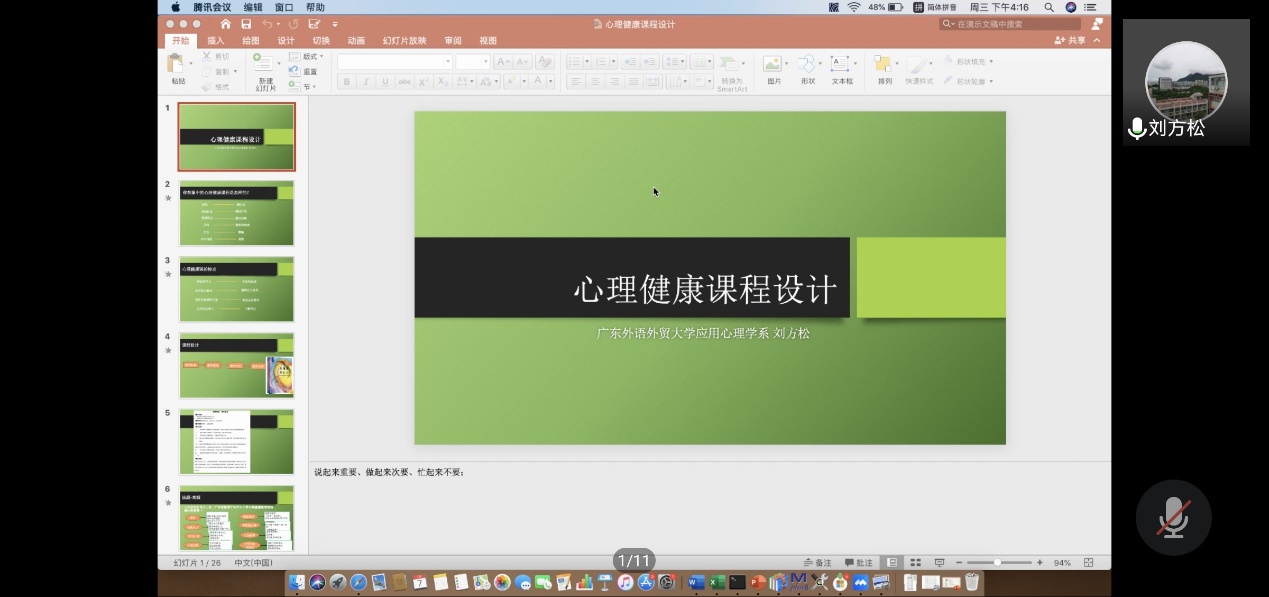Screen dimensions: 1269x597
Task: Click the Arrange (排列) icon
Action: (x=884, y=65)
